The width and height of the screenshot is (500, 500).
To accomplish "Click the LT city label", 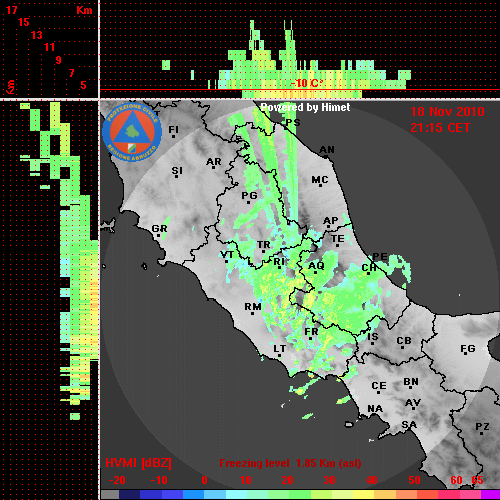I will (280, 349).
